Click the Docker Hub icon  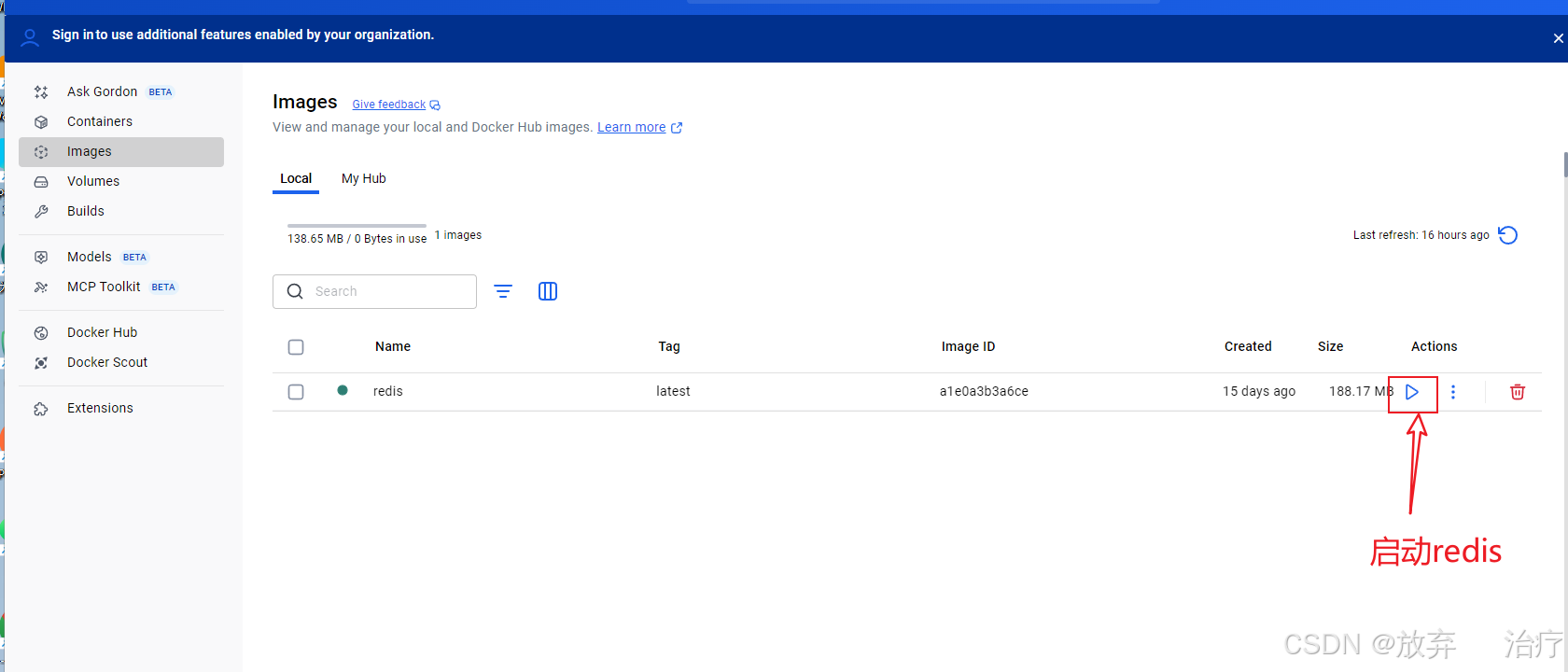(41, 332)
